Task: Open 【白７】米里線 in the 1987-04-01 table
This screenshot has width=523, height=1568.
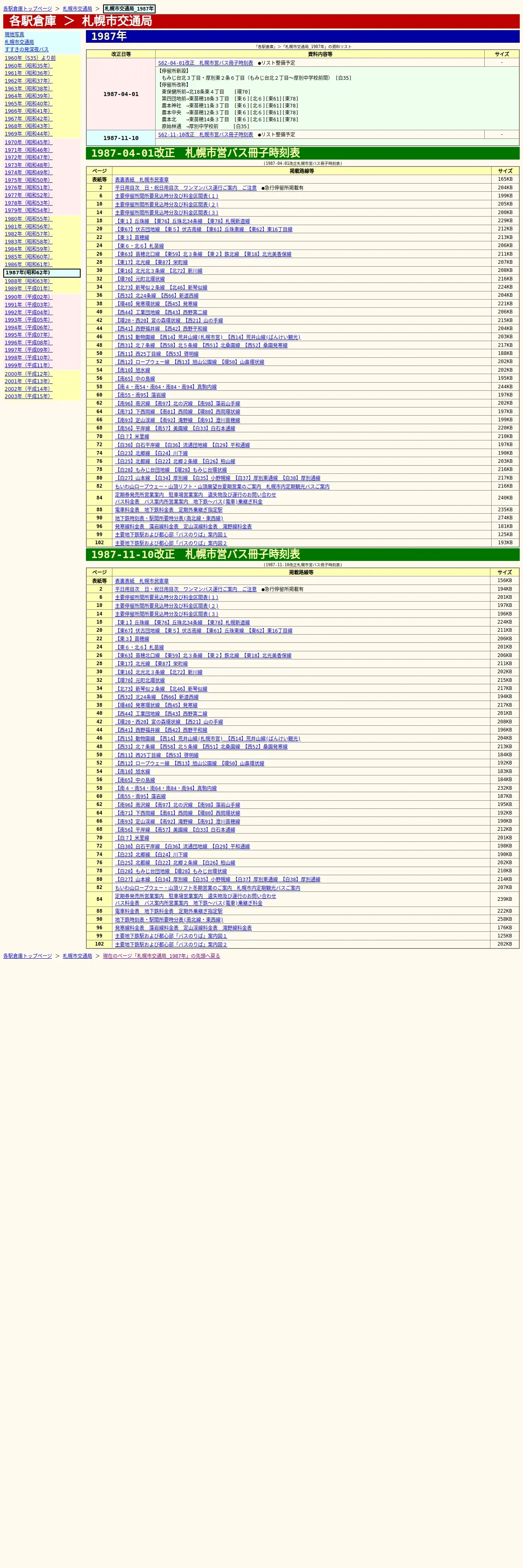Action: [132, 437]
